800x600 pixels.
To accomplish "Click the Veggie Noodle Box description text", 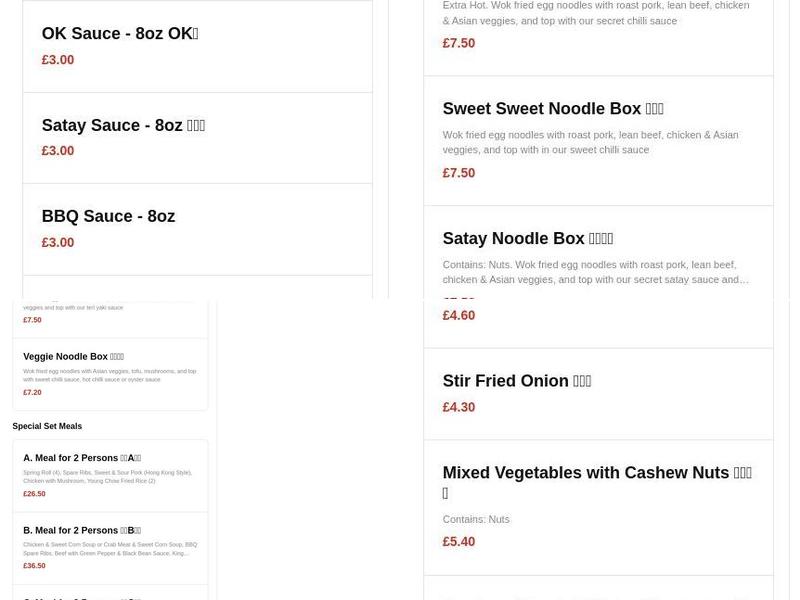I will pos(110,374).
